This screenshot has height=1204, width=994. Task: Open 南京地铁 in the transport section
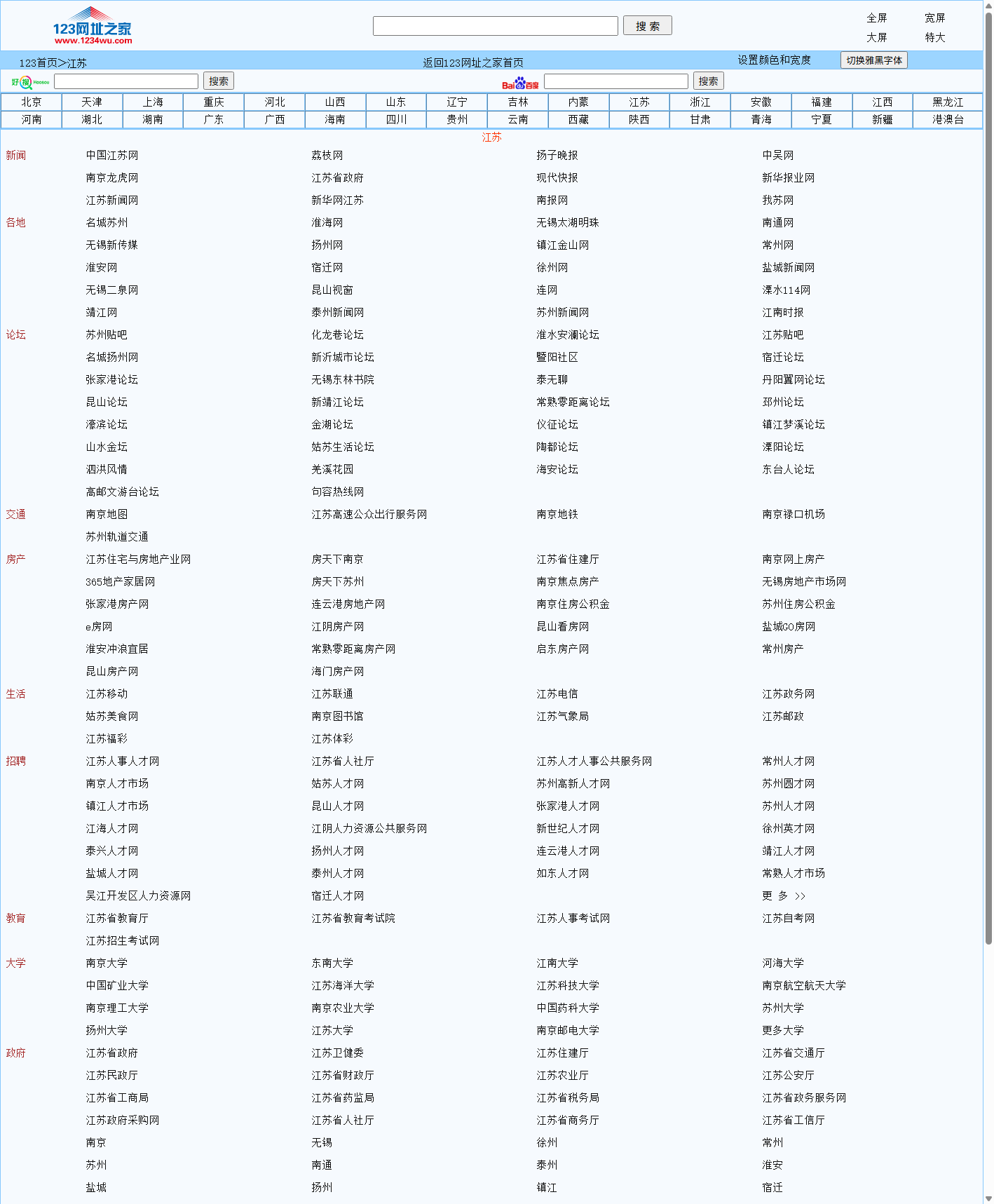click(557, 515)
